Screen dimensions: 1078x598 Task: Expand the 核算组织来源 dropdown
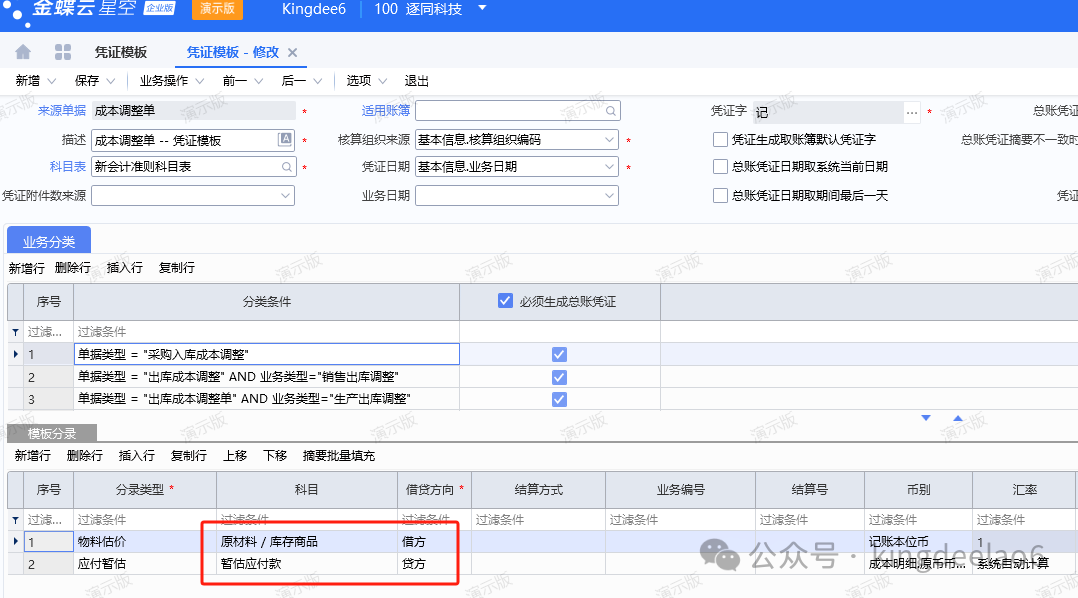coord(610,140)
